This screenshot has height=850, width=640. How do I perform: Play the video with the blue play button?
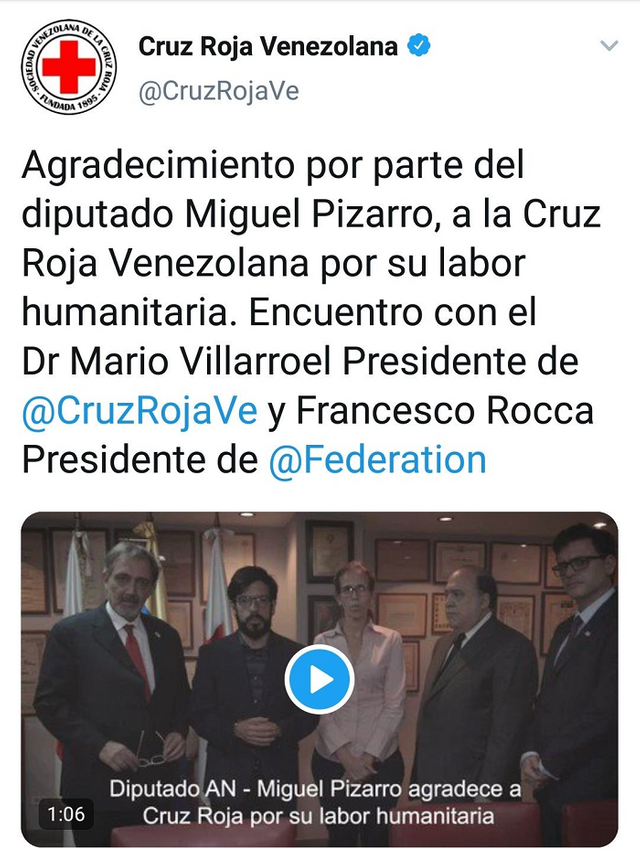click(x=320, y=679)
